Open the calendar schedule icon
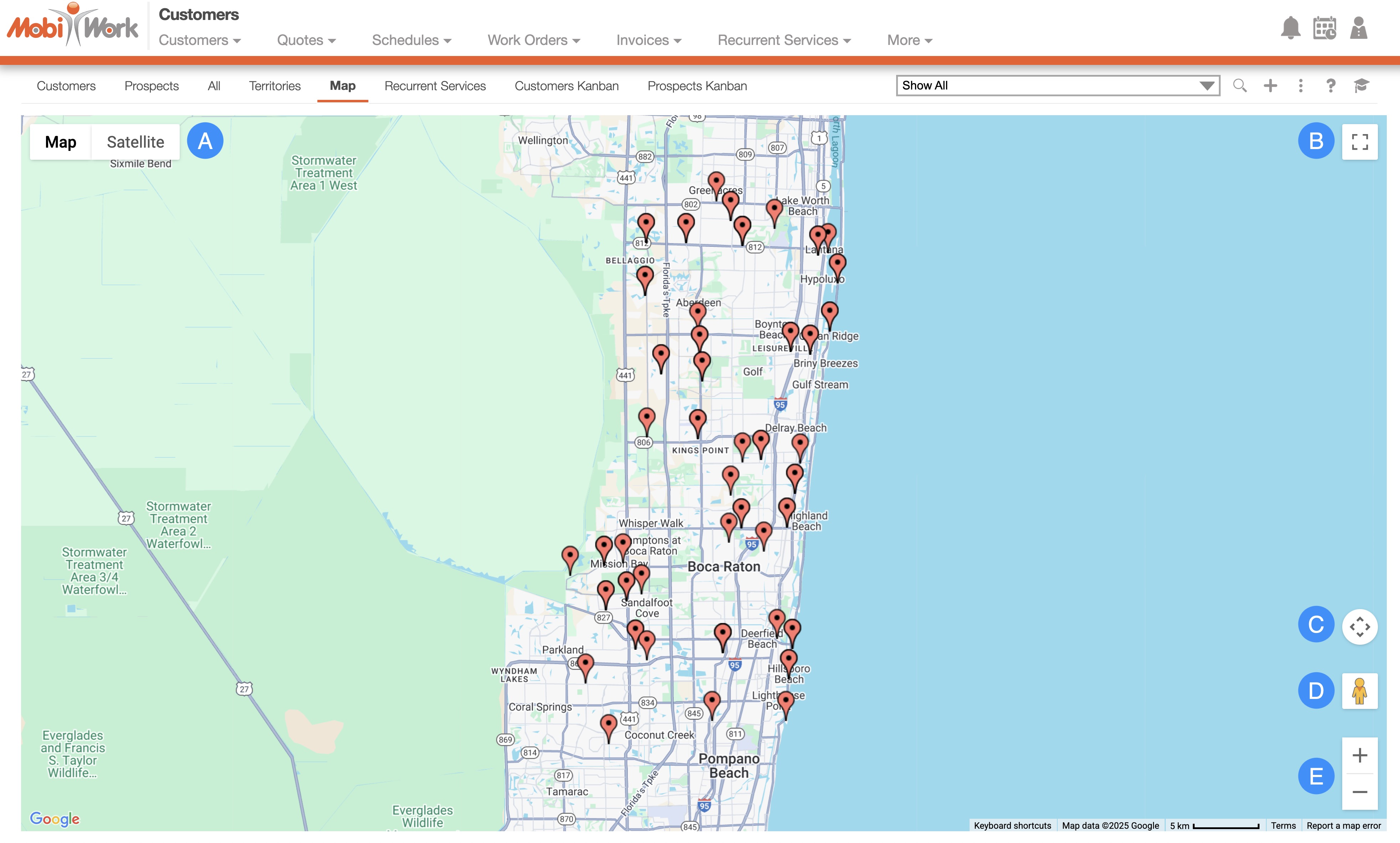 (1324, 29)
